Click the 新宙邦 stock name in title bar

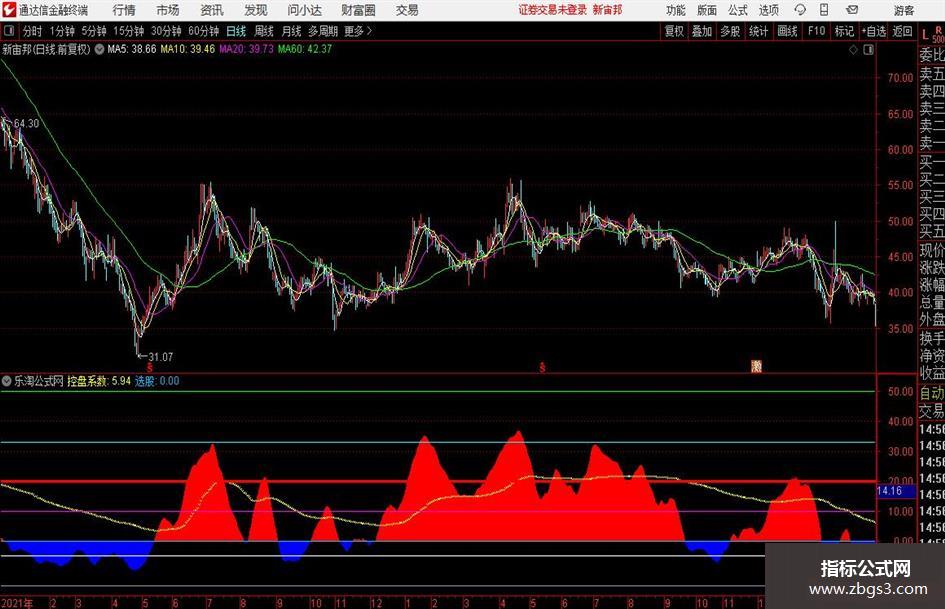pyautogui.click(x=607, y=10)
